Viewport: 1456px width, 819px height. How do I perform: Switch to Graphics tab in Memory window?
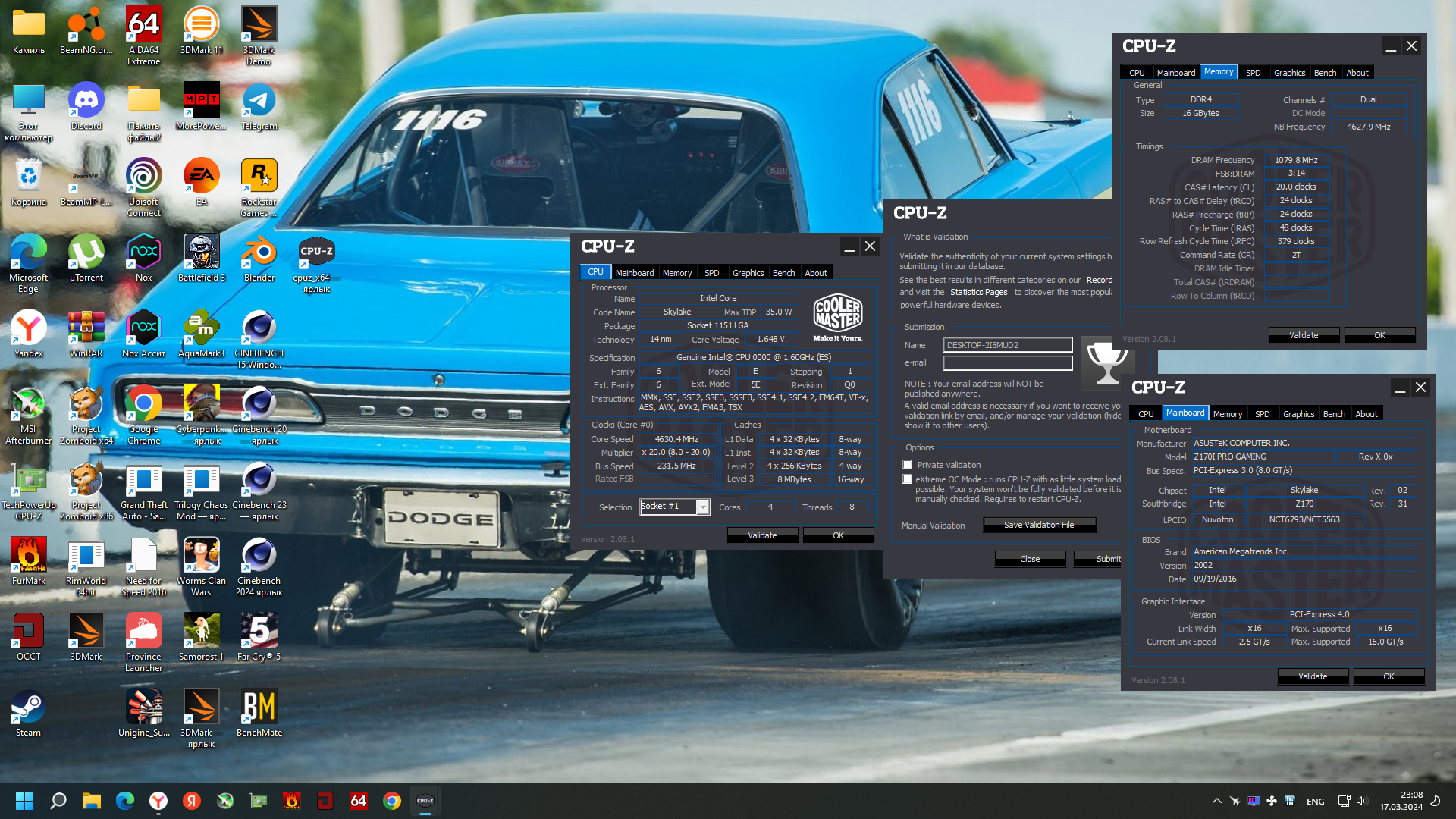pos(1289,73)
